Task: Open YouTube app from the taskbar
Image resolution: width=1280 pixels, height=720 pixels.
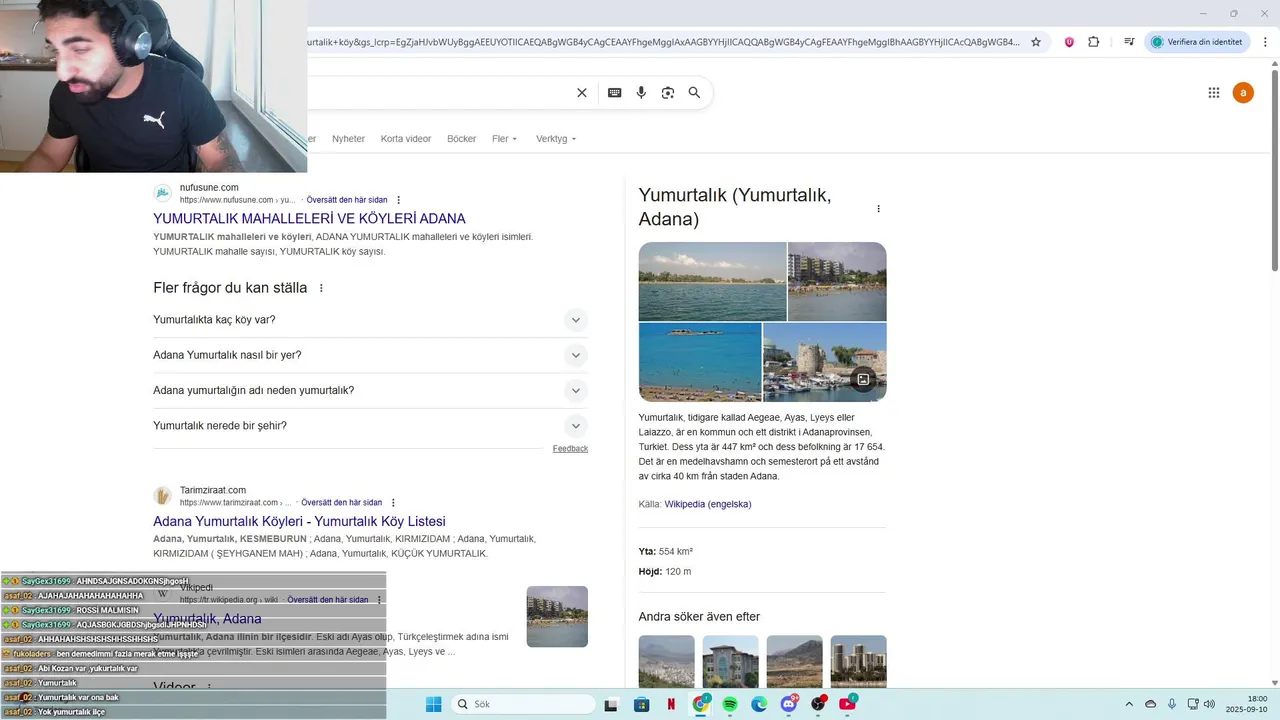Action: tap(848, 704)
